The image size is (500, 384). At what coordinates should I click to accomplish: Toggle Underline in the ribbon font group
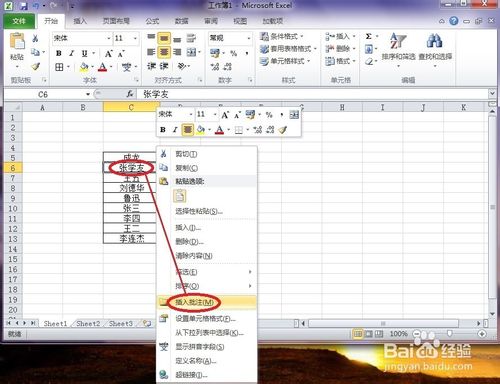(85, 53)
